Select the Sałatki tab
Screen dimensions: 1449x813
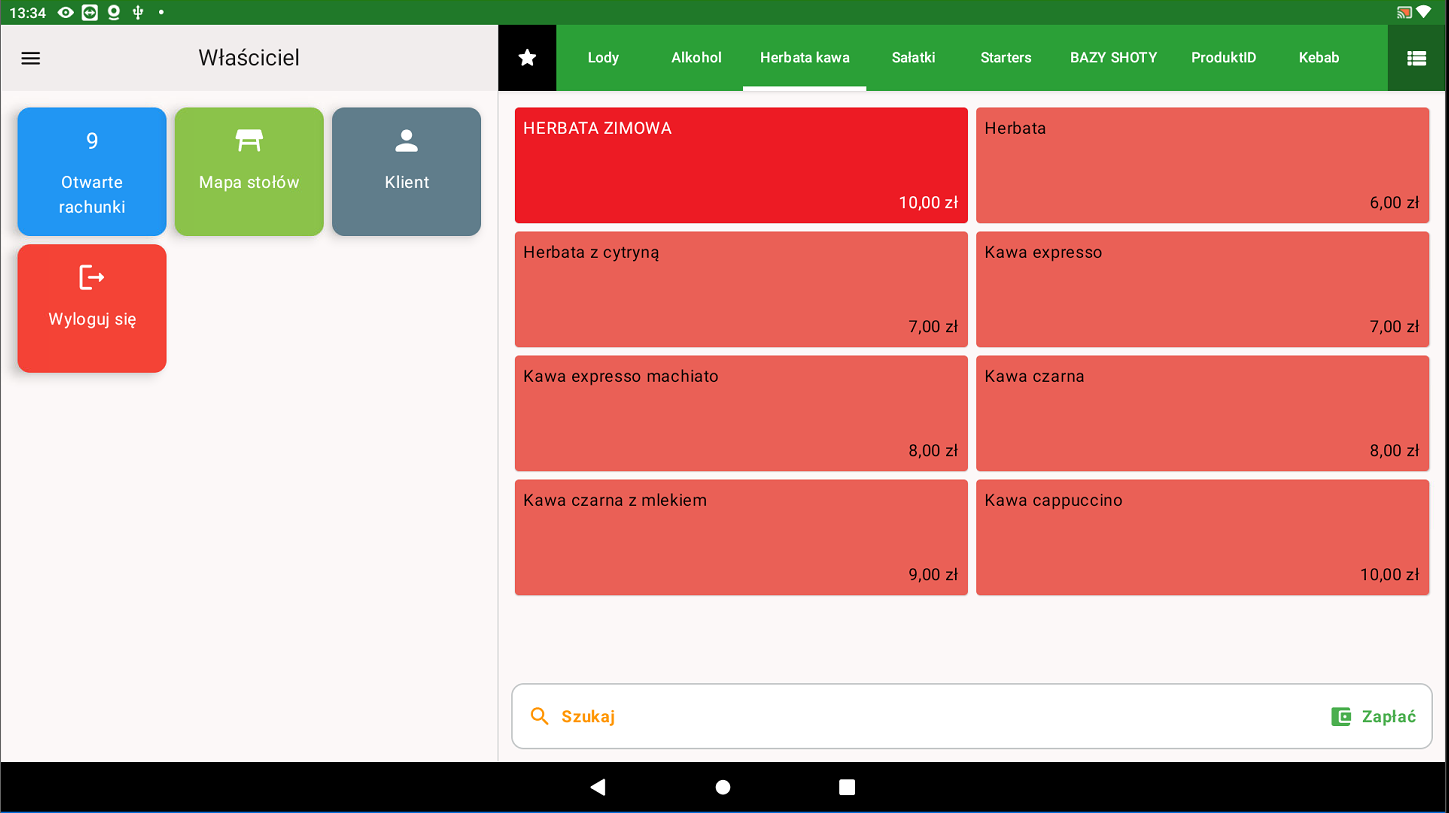point(913,58)
